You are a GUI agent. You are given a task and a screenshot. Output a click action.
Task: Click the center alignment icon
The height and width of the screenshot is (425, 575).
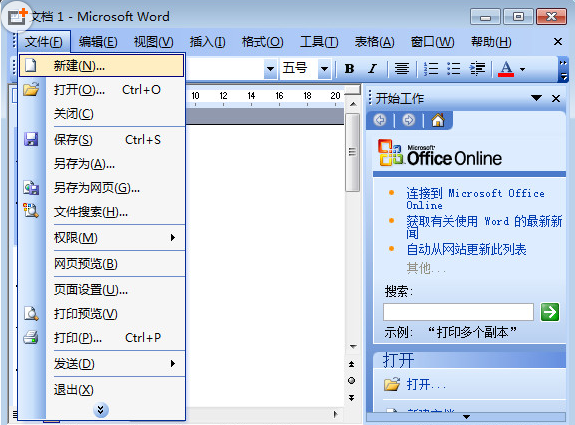point(402,69)
